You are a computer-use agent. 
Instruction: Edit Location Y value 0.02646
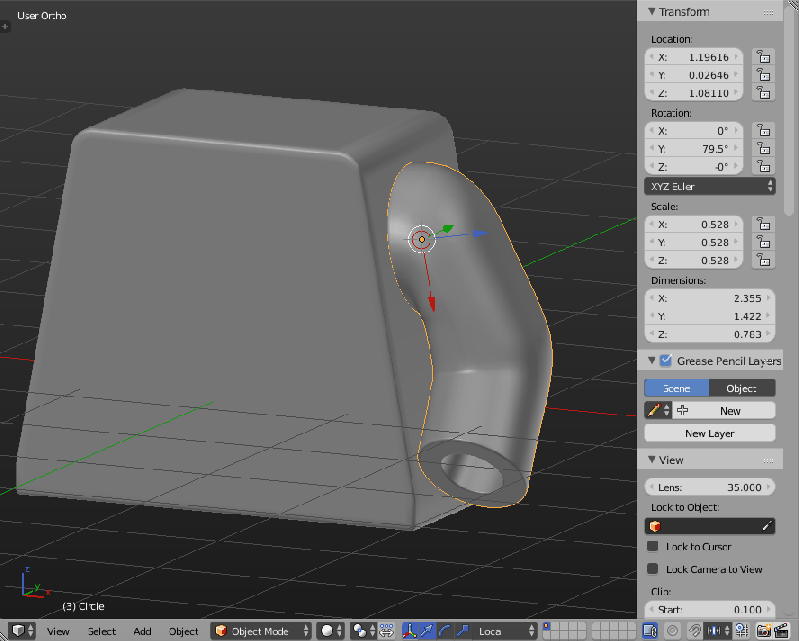coord(694,75)
